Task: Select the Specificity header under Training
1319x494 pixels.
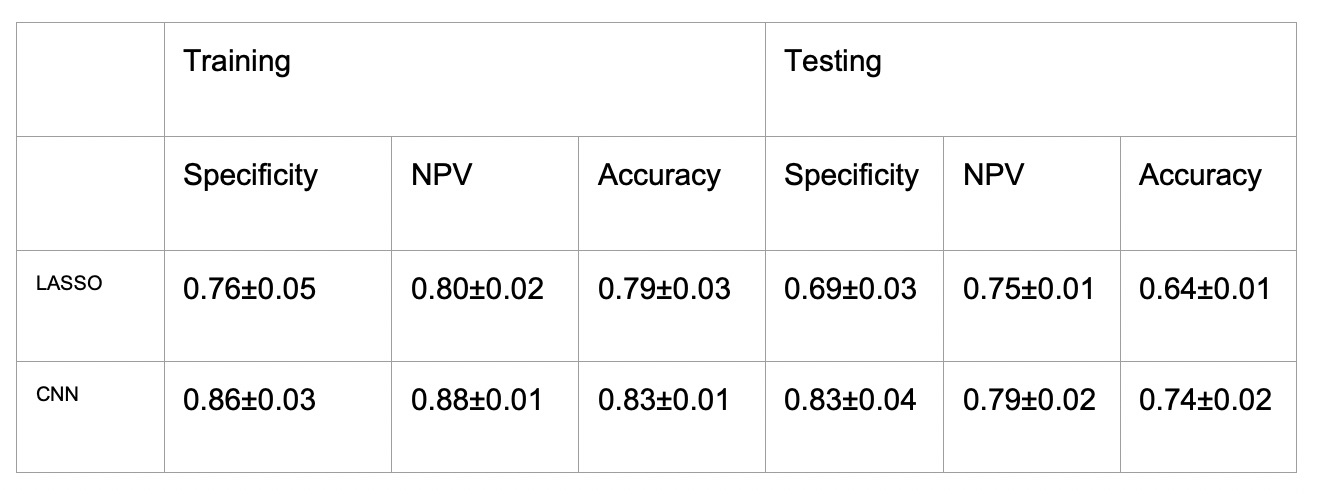Action: [x=250, y=176]
